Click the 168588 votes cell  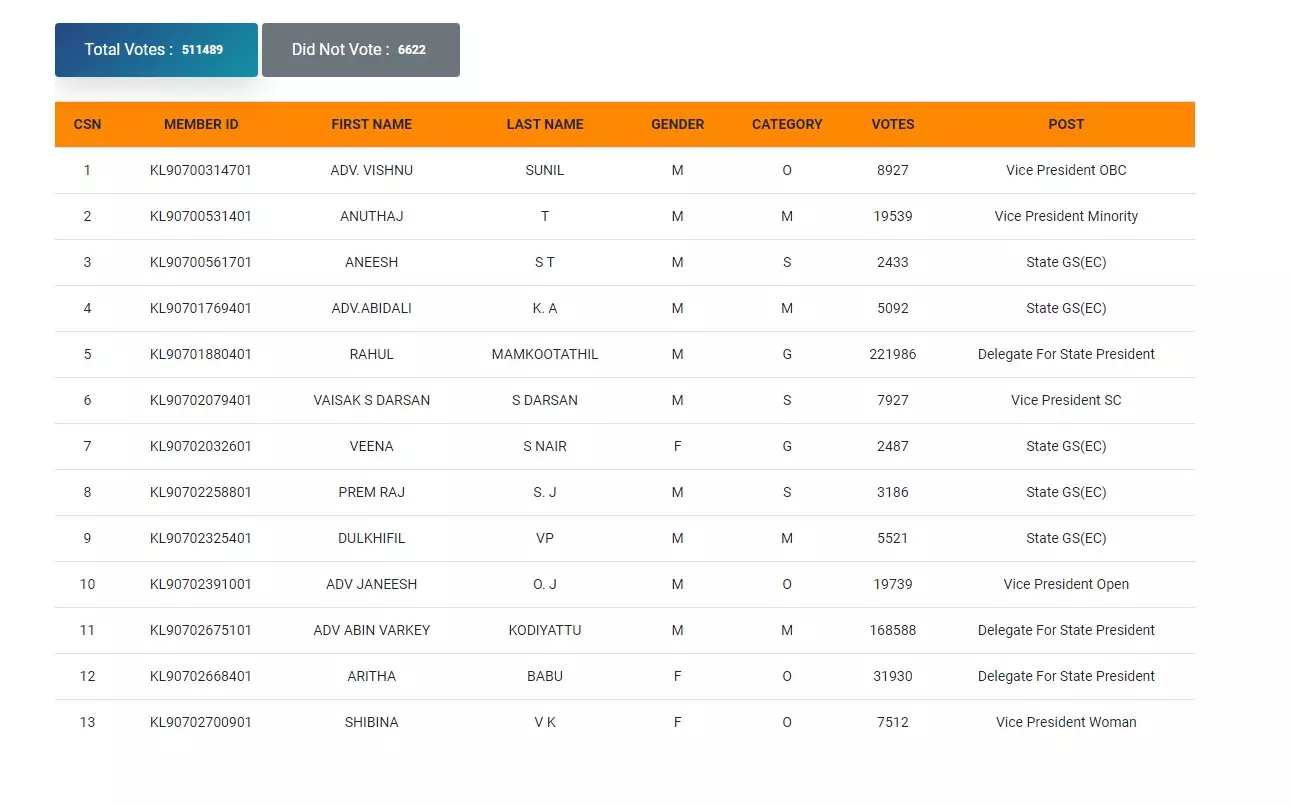(892, 630)
